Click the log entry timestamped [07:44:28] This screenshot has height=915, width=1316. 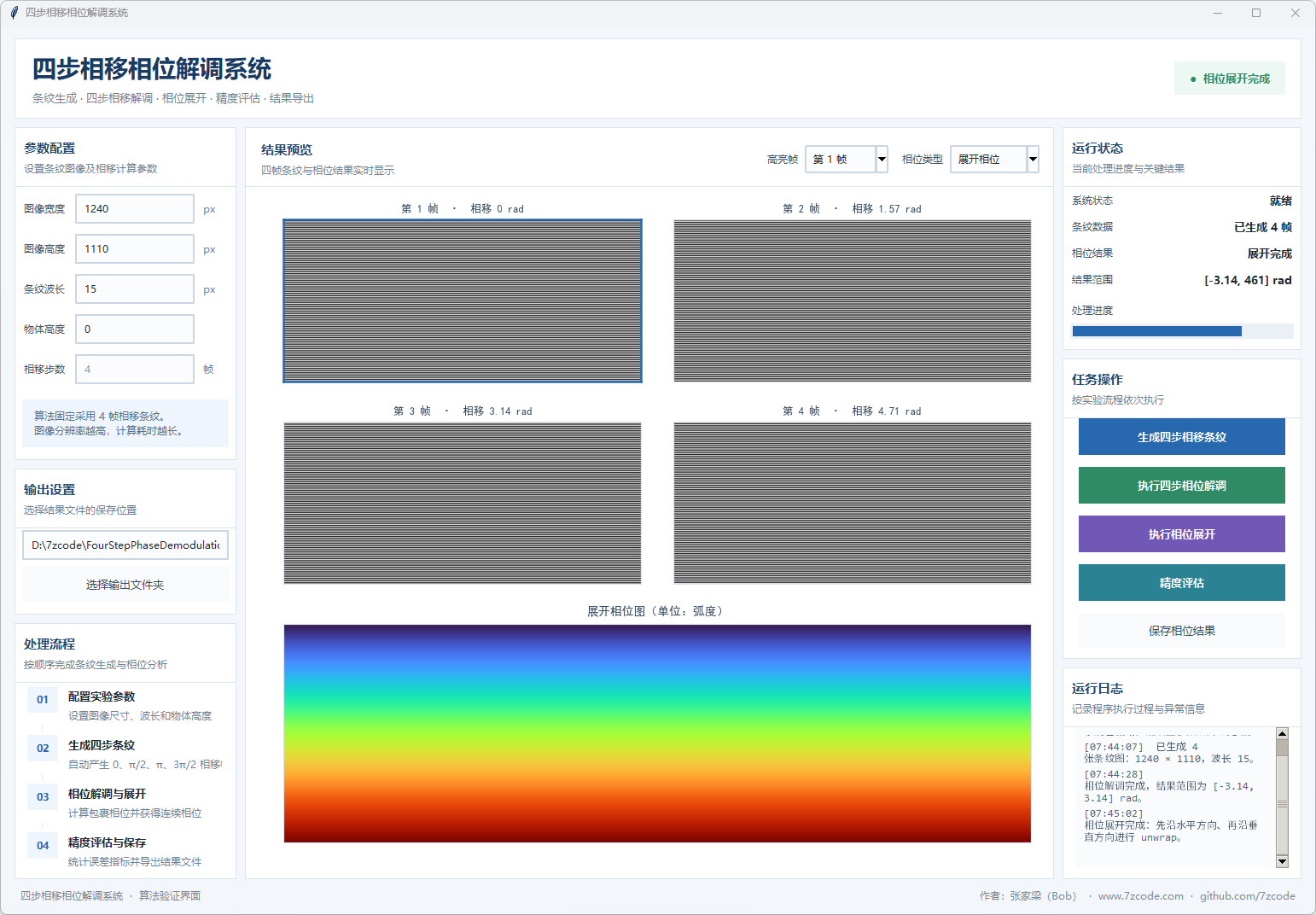pos(1171,786)
